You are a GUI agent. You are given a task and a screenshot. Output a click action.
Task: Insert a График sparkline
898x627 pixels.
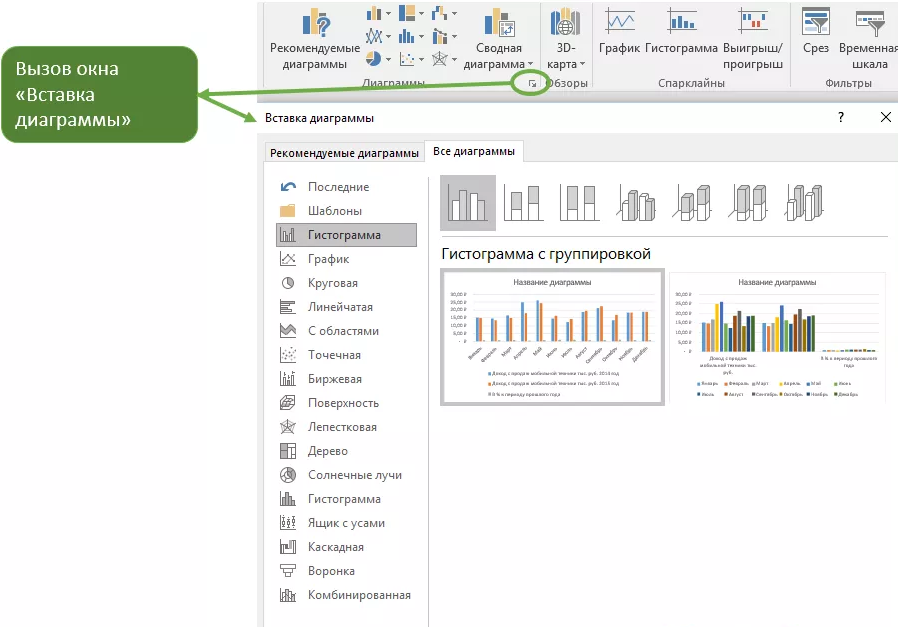coord(620,31)
